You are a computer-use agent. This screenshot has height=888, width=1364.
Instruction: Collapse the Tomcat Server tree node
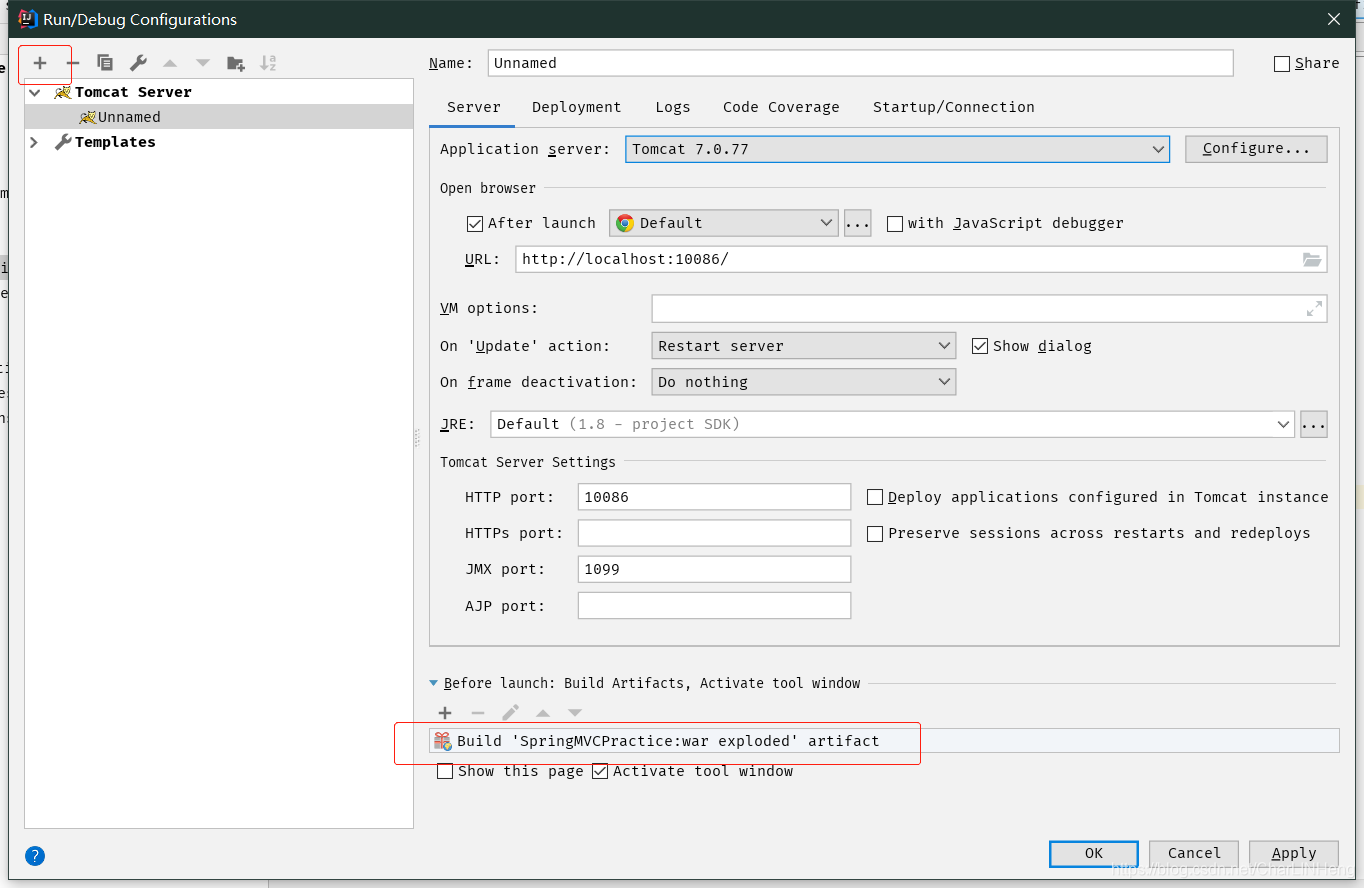tap(35, 92)
